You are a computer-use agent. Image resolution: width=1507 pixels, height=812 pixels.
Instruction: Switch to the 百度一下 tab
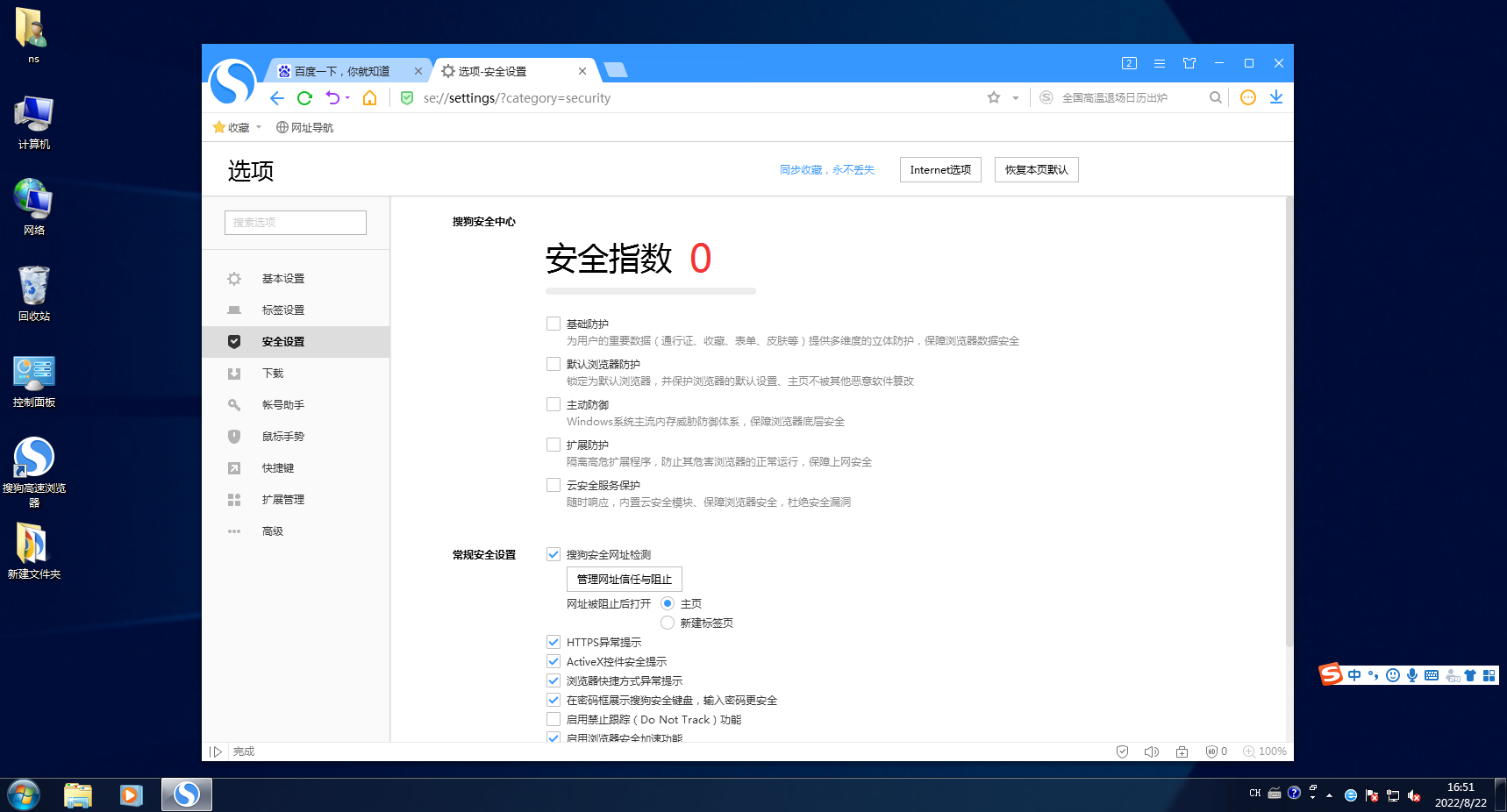point(342,71)
